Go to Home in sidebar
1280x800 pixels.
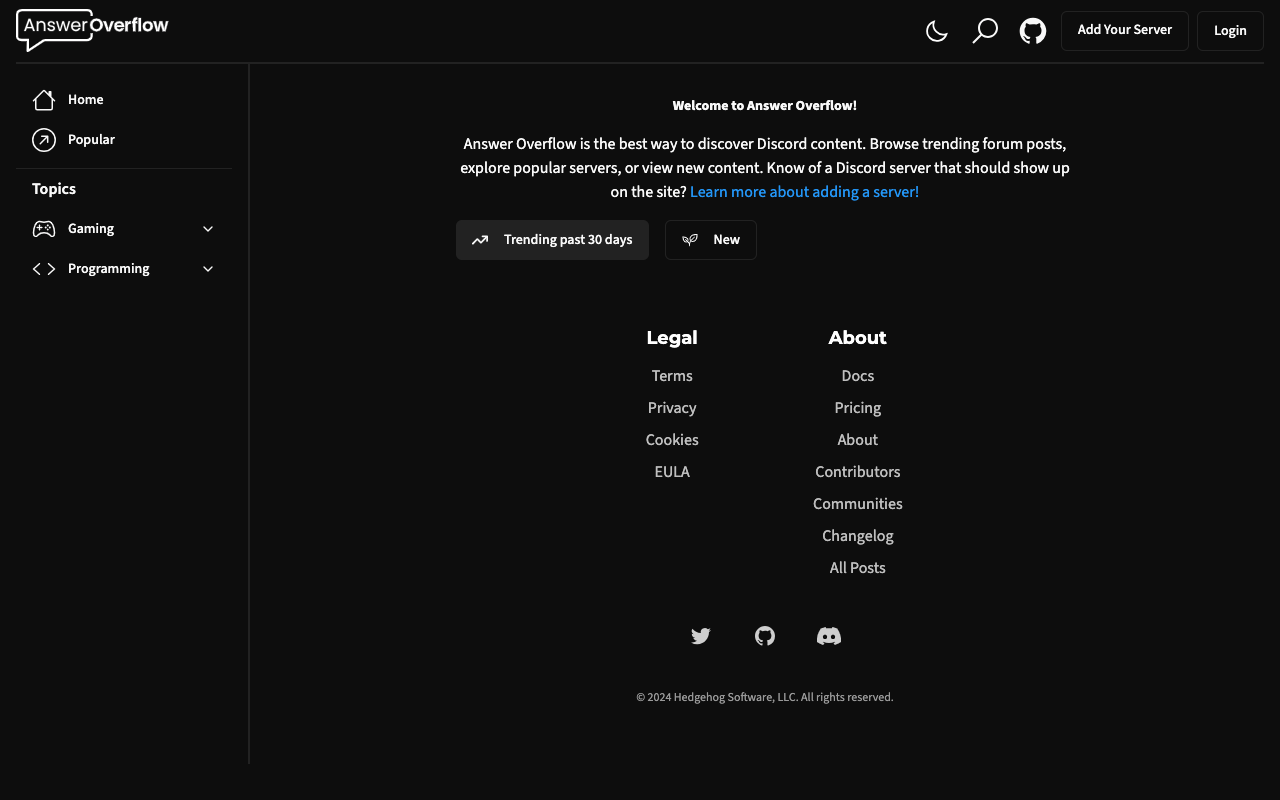tap(124, 100)
